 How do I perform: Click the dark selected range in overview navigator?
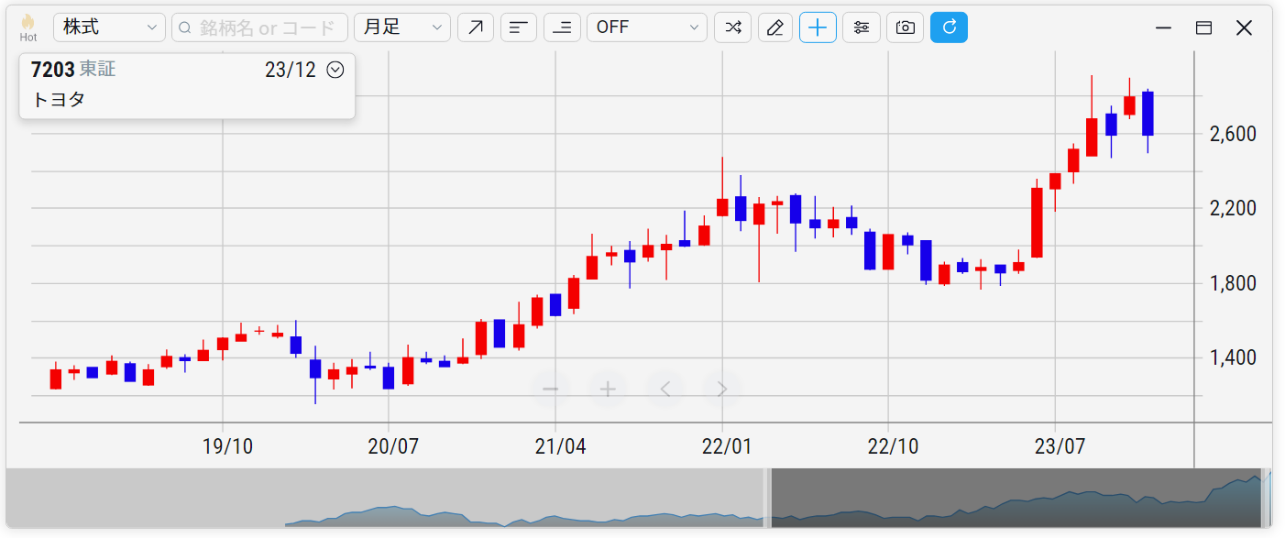point(1016,498)
